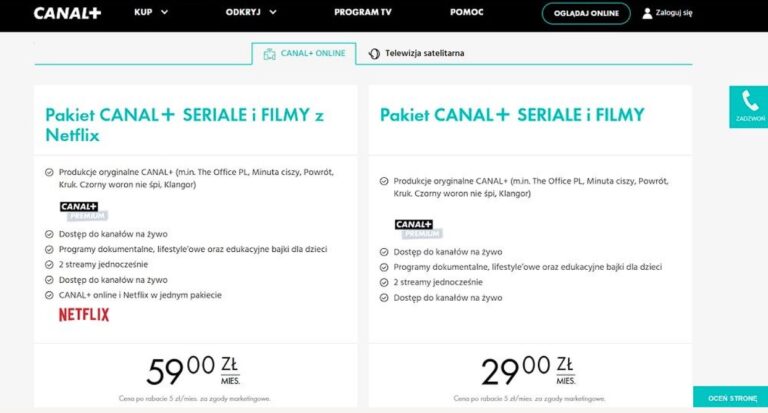This screenshot has width=768, height=413.
Task: Click CANAL+ Premium logo in Netflix package
Action: click(82, 210)
